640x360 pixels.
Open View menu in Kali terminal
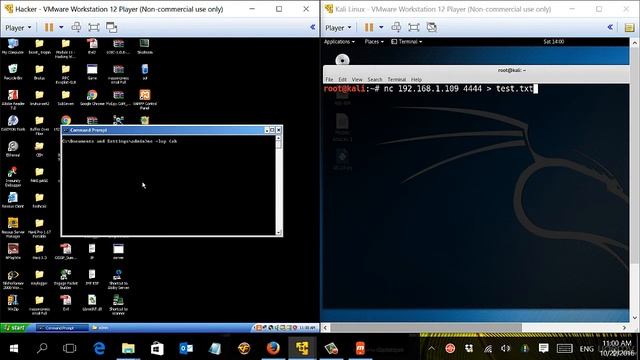(357, 79)
